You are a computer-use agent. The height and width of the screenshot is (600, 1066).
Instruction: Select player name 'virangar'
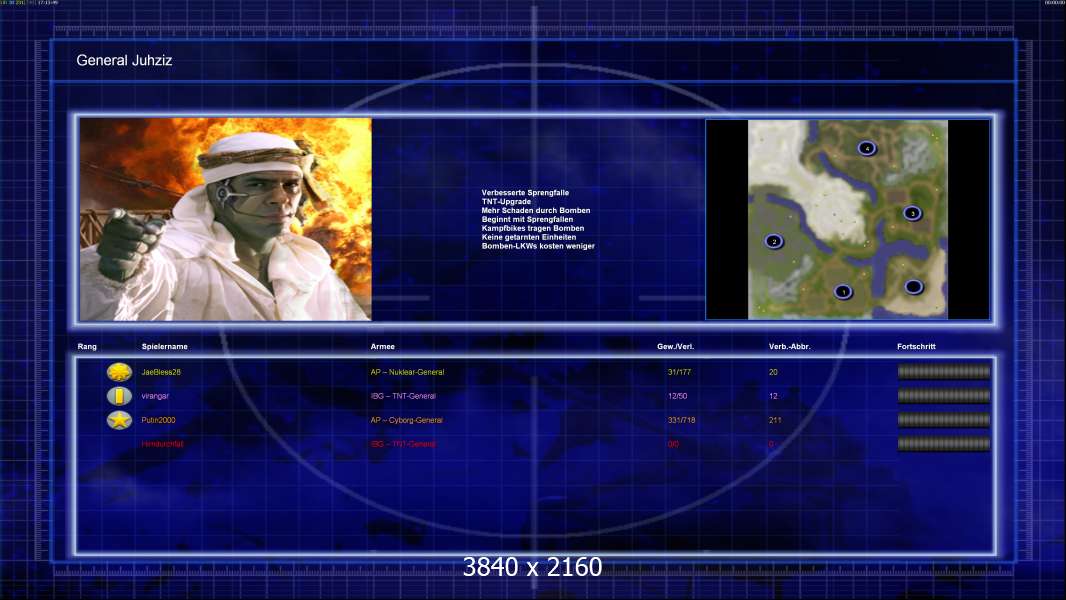point(155,396)
